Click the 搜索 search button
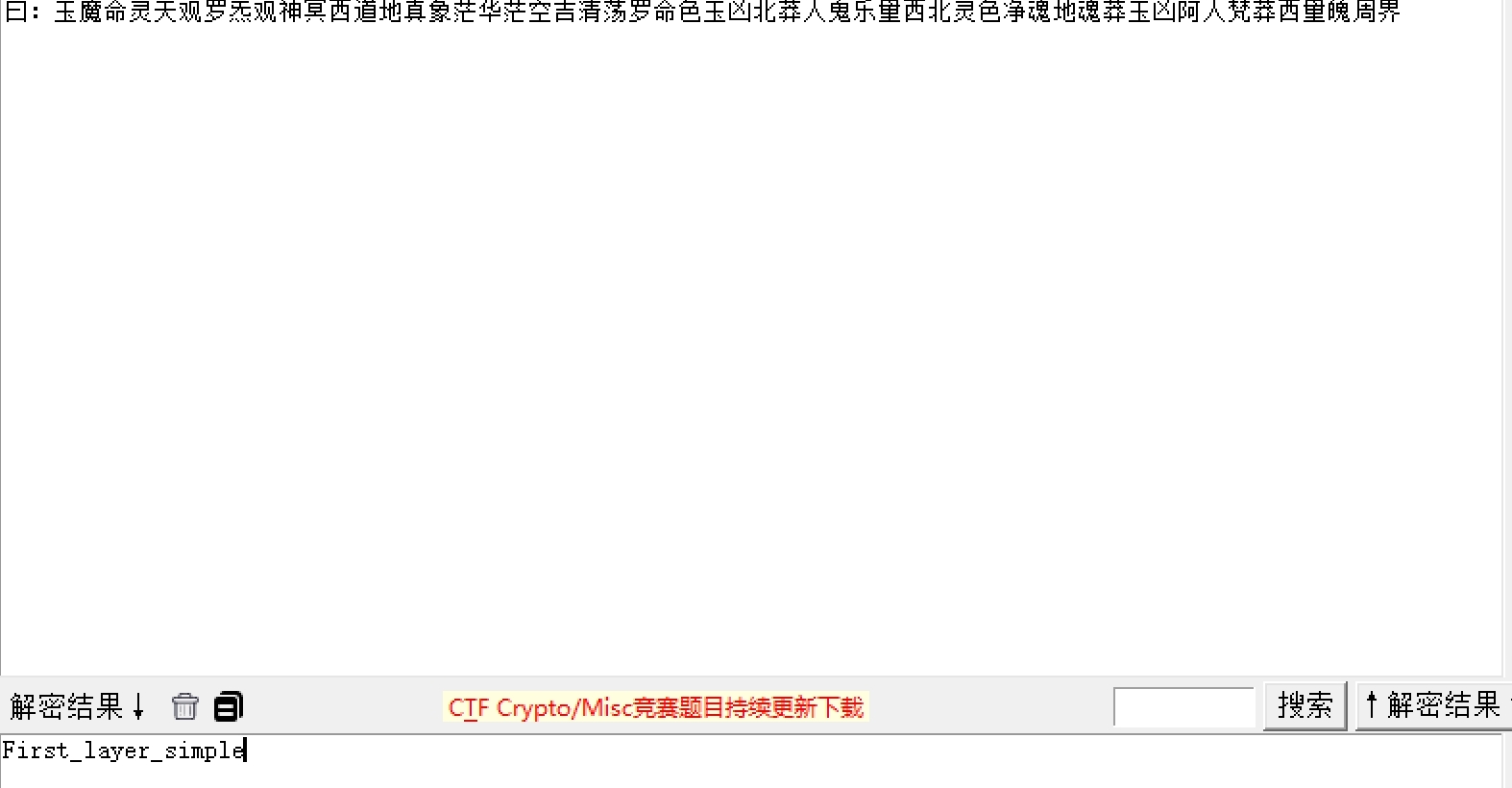 1305,706
